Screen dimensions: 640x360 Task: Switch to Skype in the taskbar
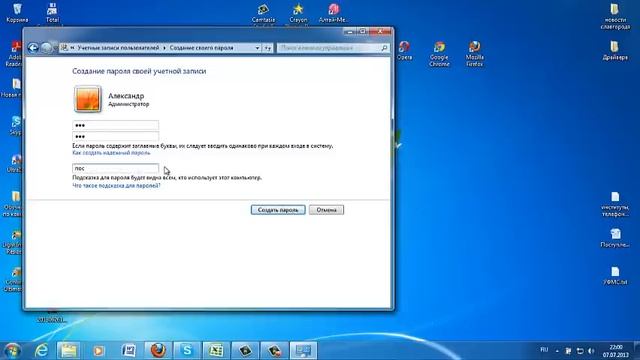tap(187, 351)
